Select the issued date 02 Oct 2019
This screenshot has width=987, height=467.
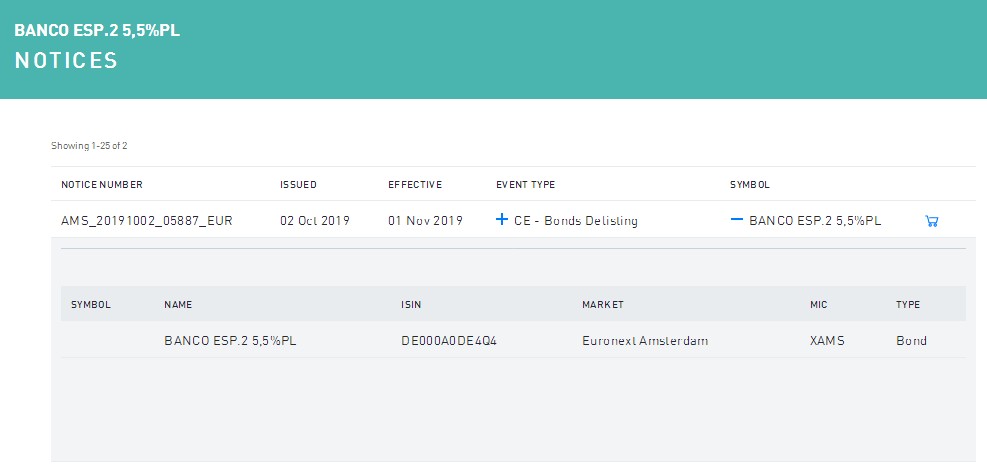315,221
